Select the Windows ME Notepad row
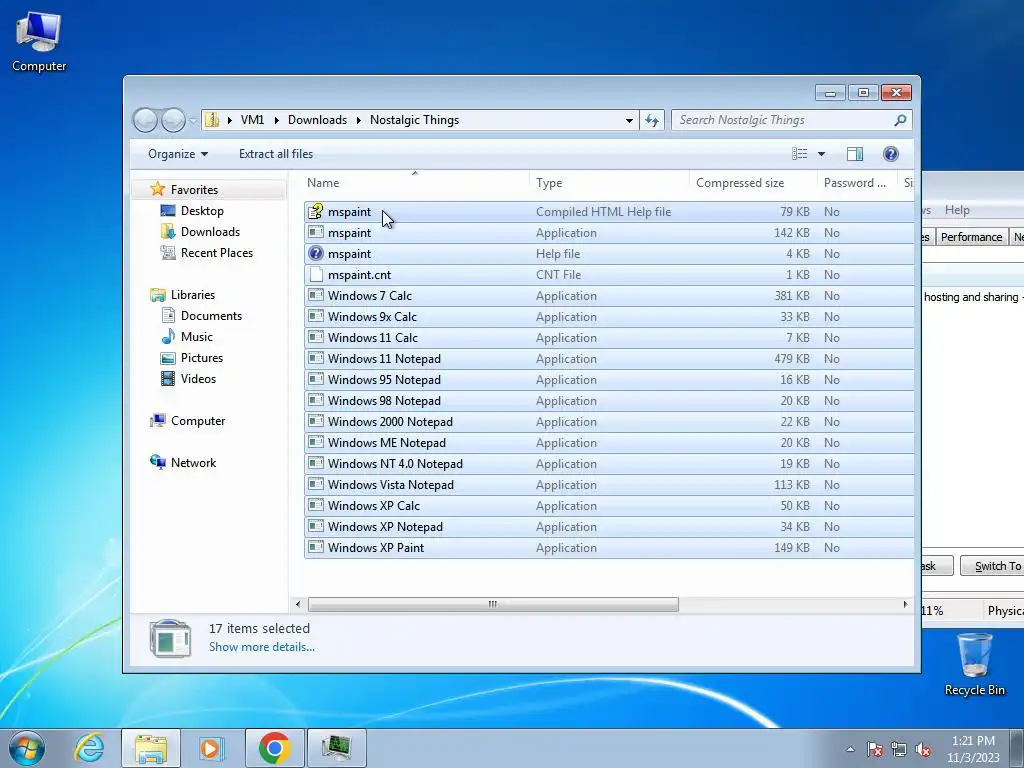 click(x=609, y=443)
